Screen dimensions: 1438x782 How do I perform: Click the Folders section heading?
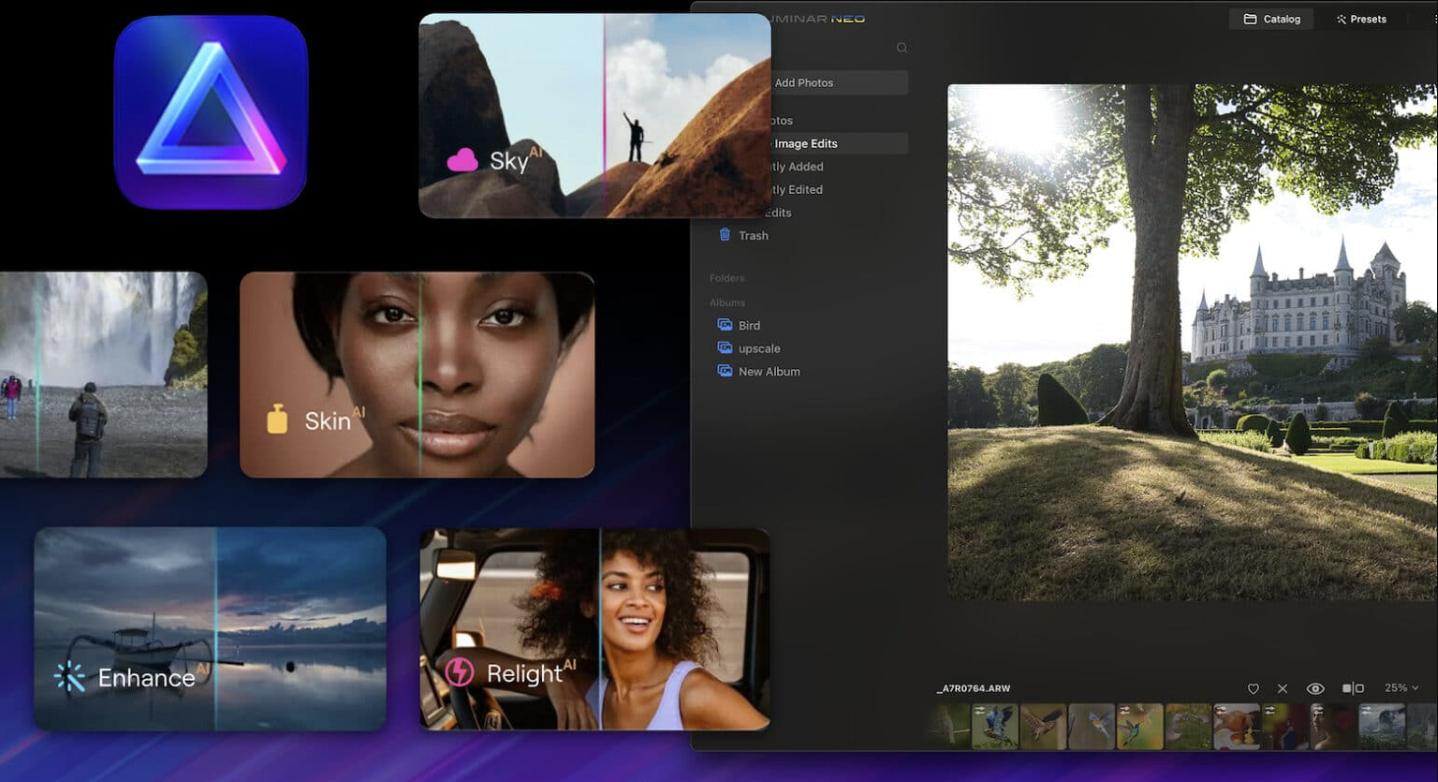pyautogui.click(x=727, y=278)
